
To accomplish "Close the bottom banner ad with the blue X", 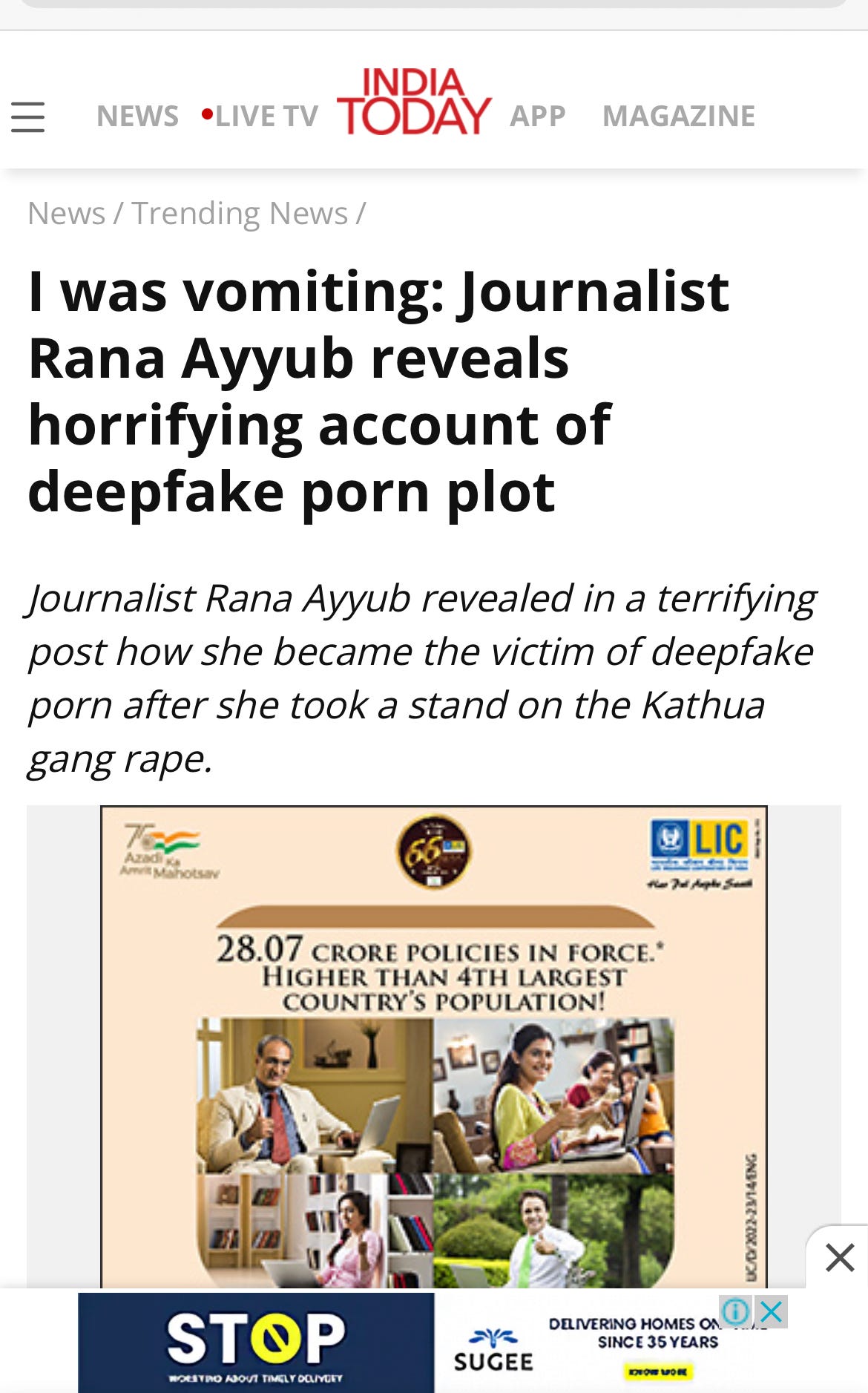I will point(772,1312).
